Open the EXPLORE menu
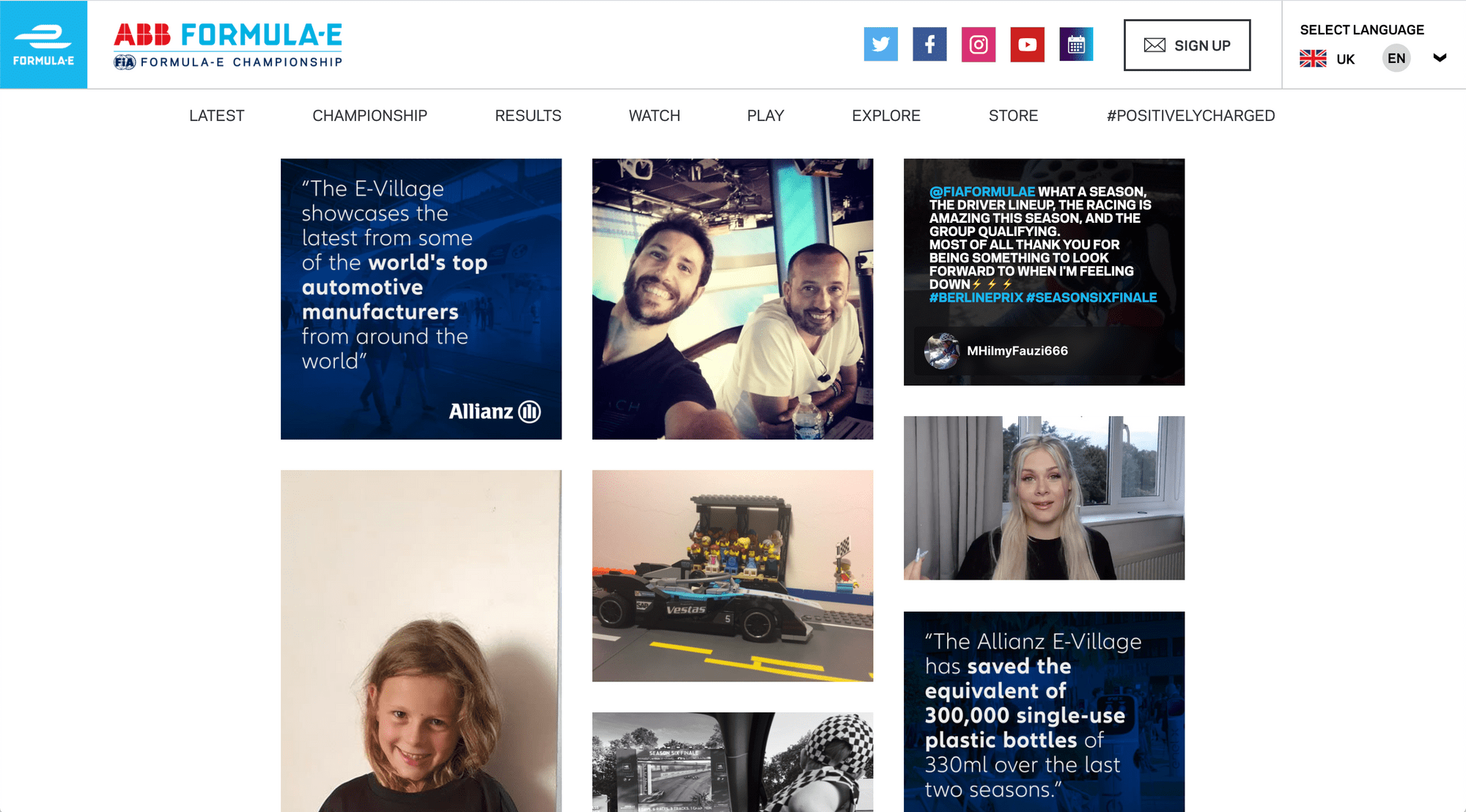Viewport: 1466px width, 812px height. pos(886,116)
